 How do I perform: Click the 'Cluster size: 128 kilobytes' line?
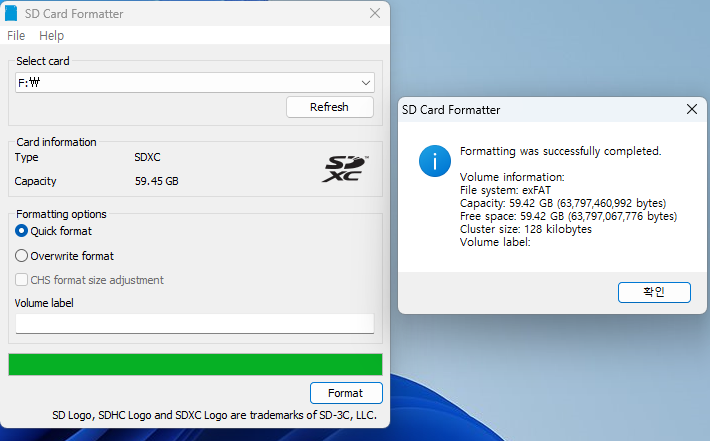point(526,229)
